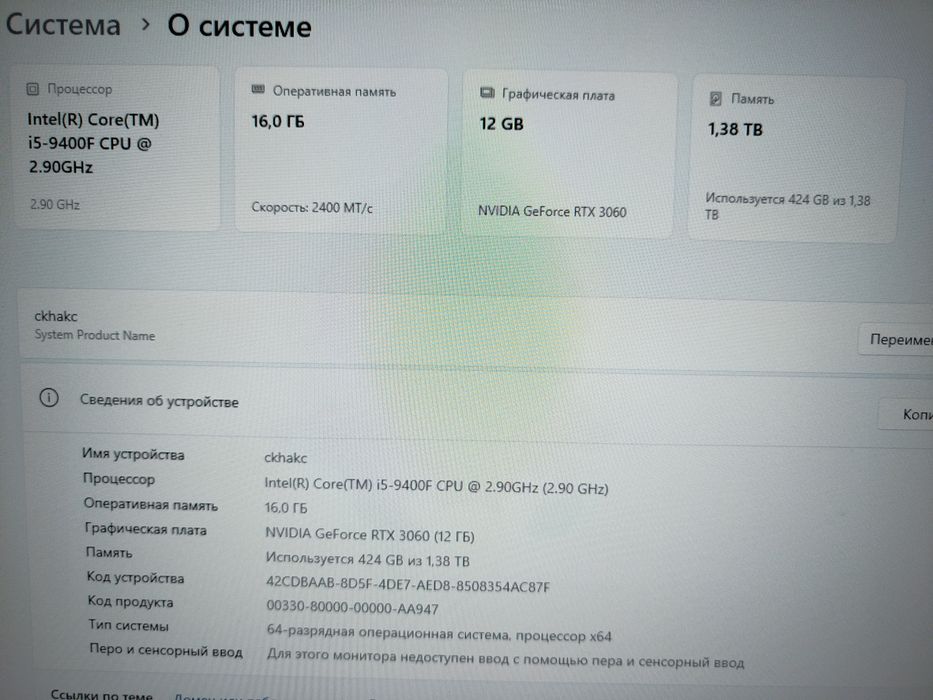Click the small 2.90 GHz caption in processor card

click(x=55, y=204)
